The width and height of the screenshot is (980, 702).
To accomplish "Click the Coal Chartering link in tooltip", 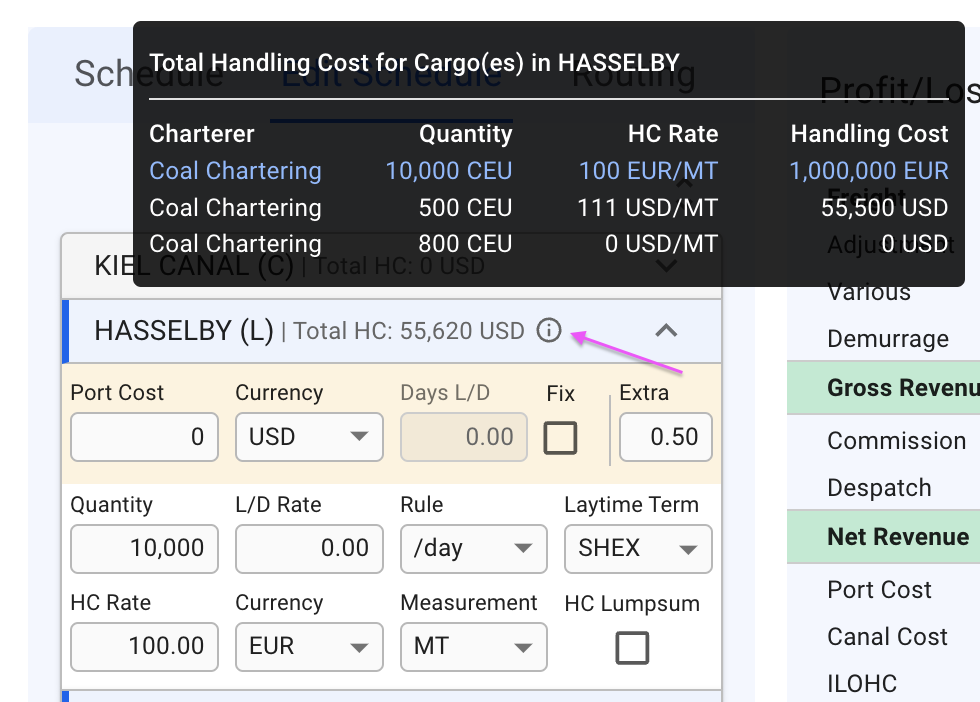I will pyautogui.click(x=235, y=171).
